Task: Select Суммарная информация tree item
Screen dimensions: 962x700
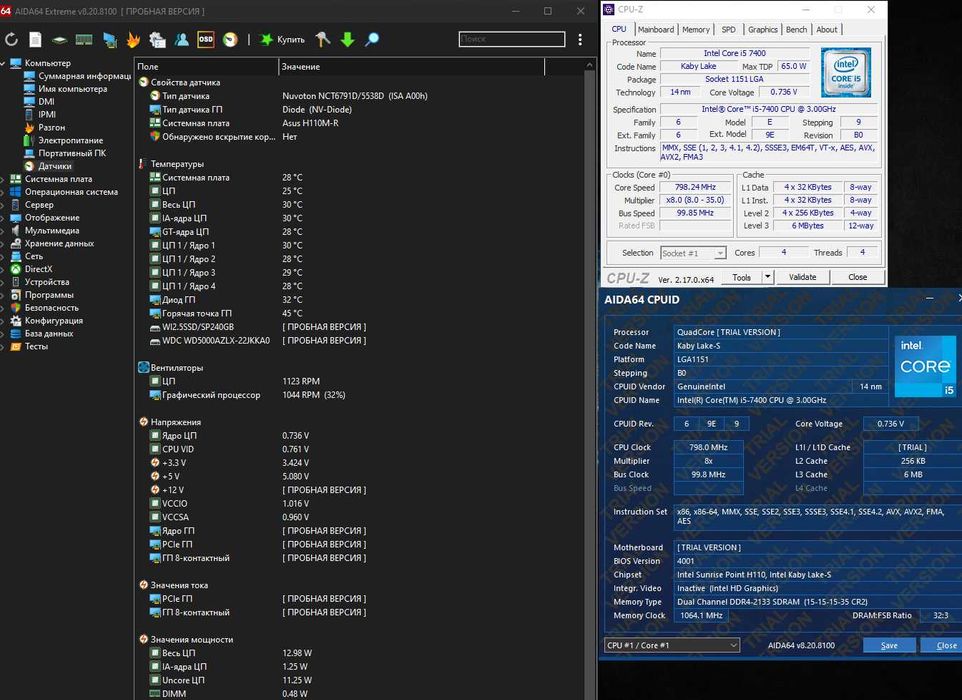Action: point(85,76)
